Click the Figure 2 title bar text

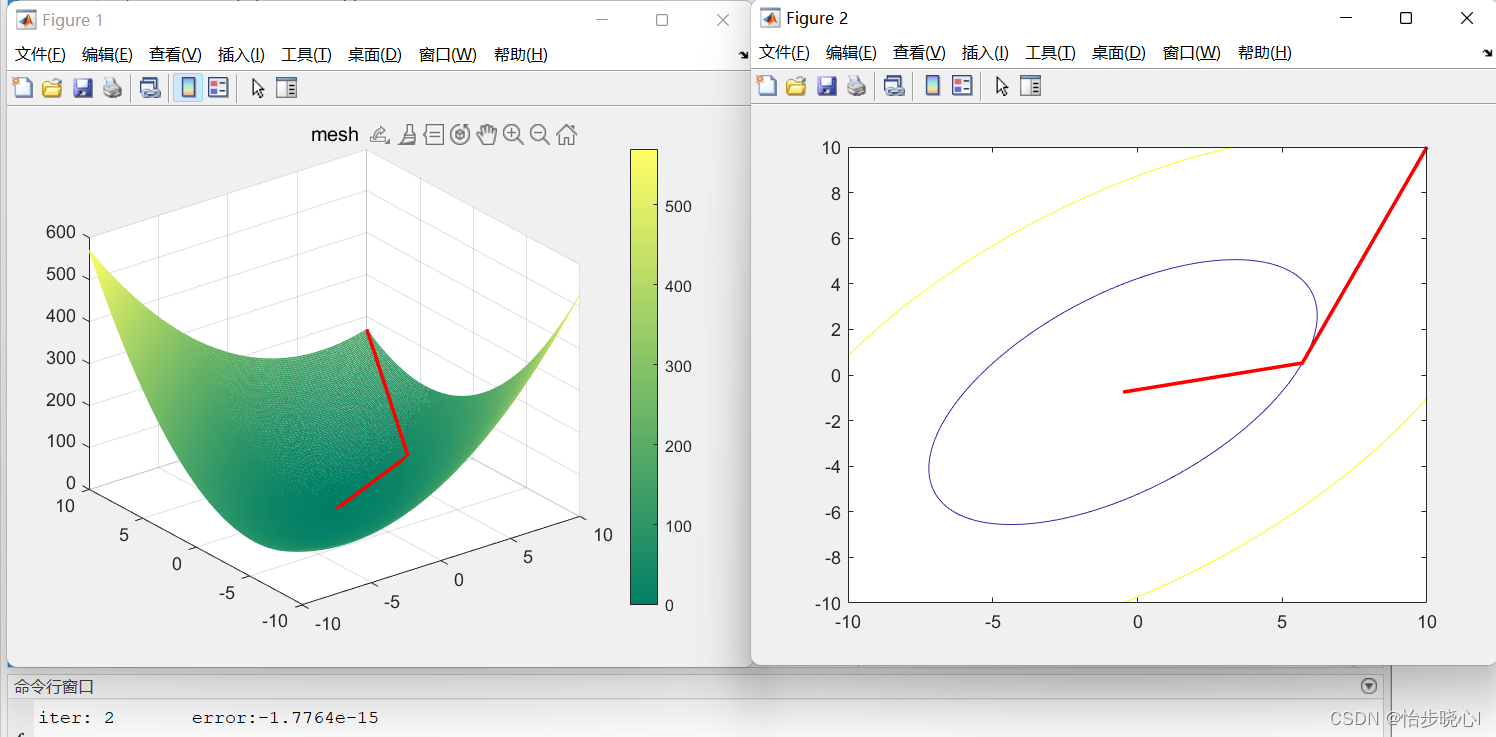point(817,18)
